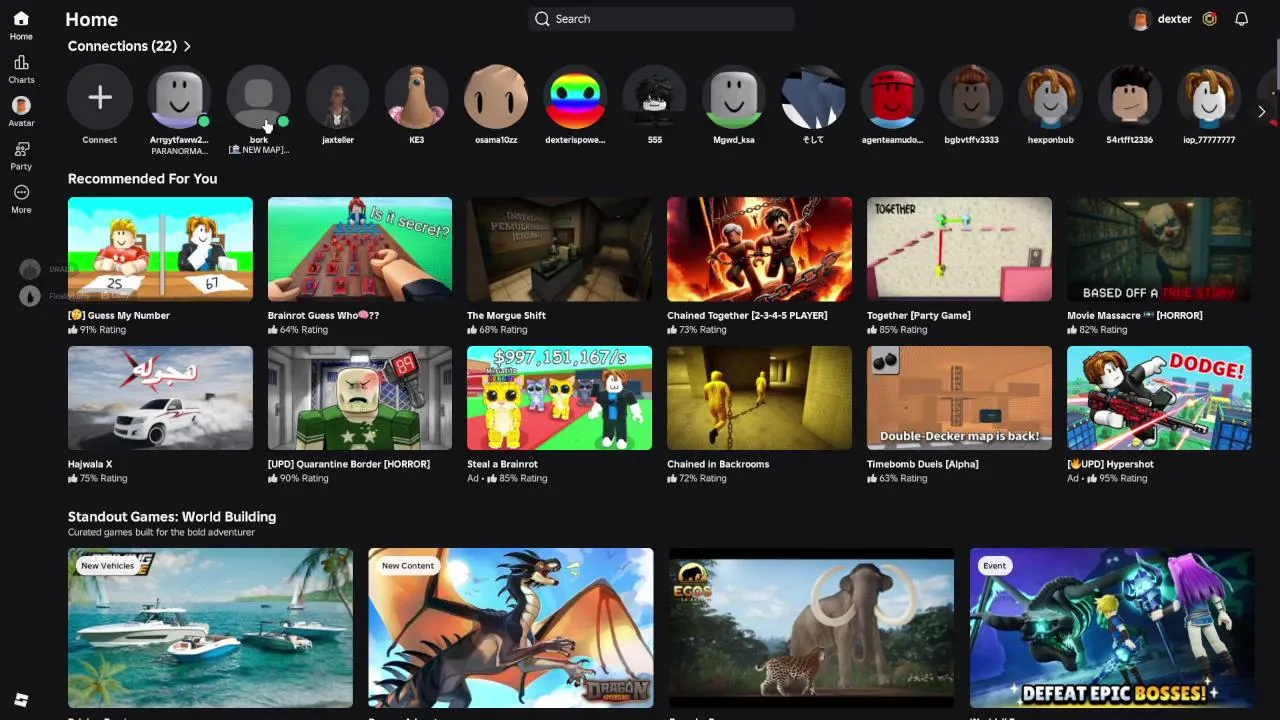
Task: Open Chained Together game thumbnail
Action: click(759, 249)
